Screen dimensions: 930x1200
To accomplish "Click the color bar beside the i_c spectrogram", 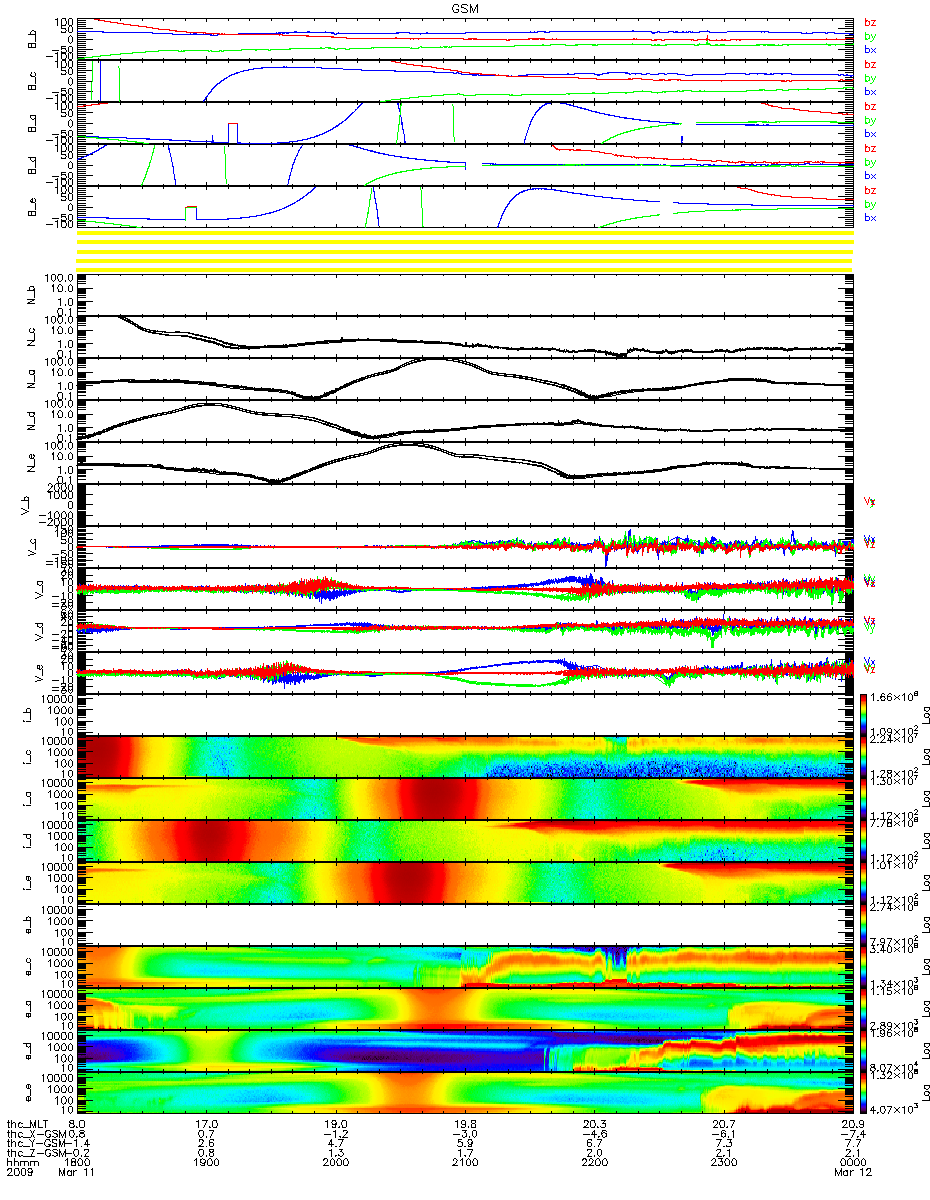I will click(865, 756).
